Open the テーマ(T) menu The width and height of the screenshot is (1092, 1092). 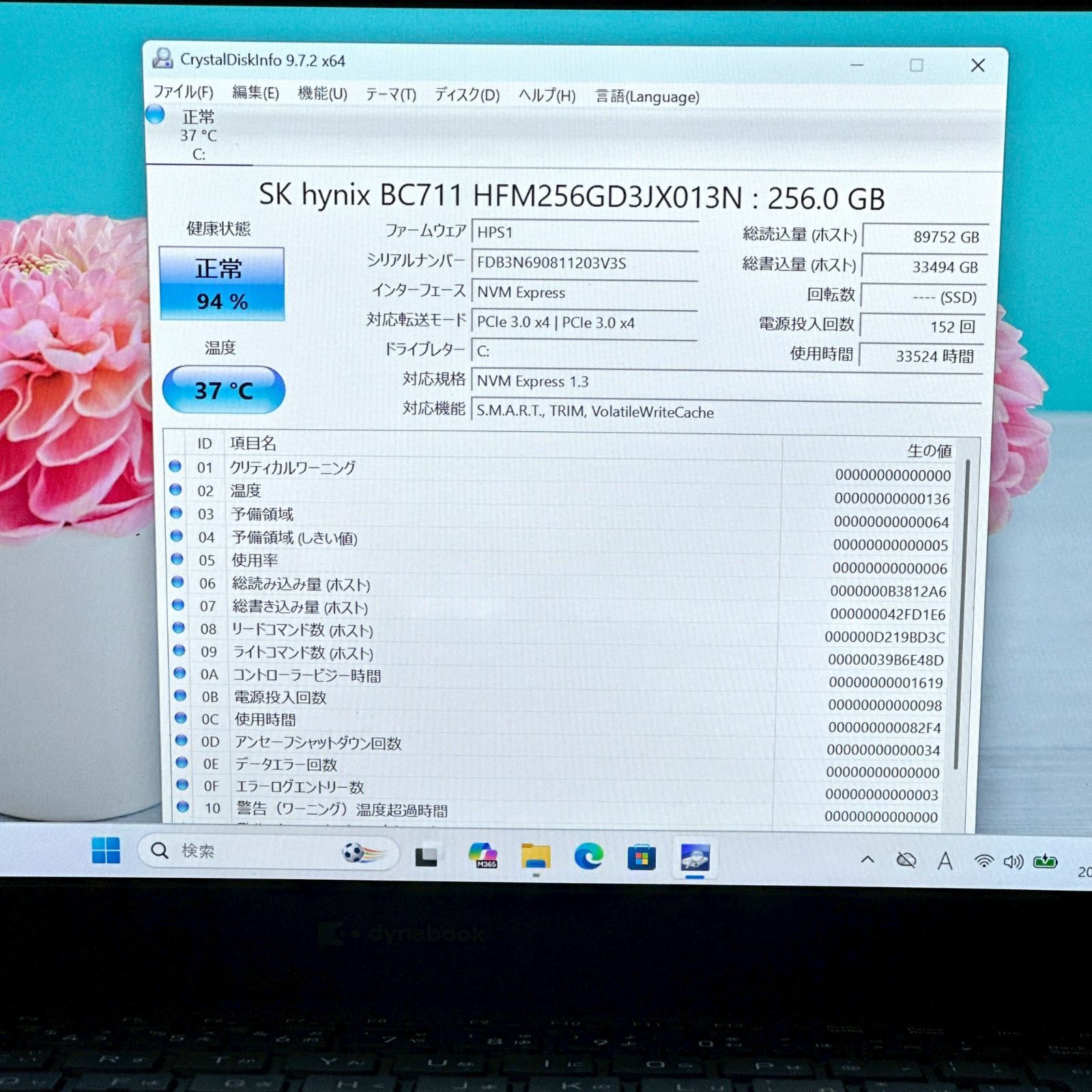390,94
